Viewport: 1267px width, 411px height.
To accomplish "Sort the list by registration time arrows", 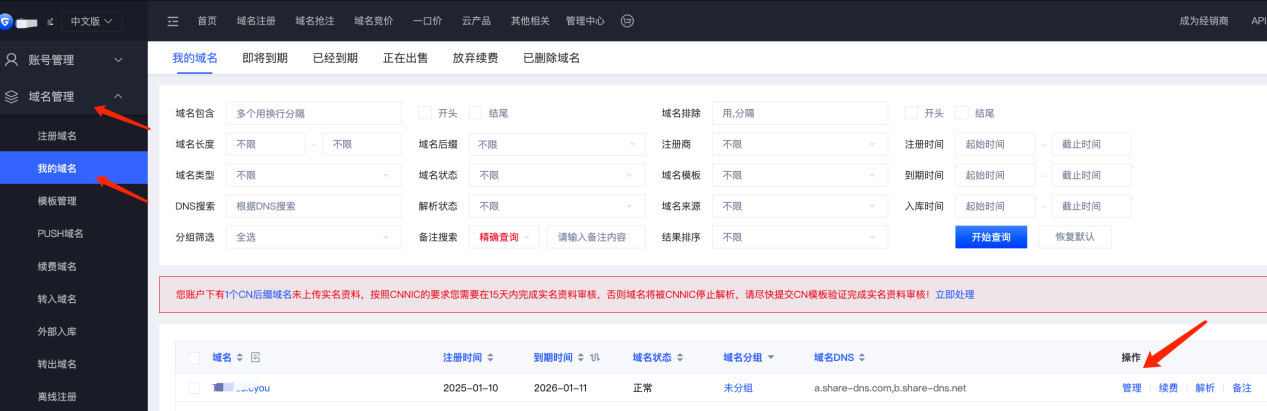I will 490,357.
